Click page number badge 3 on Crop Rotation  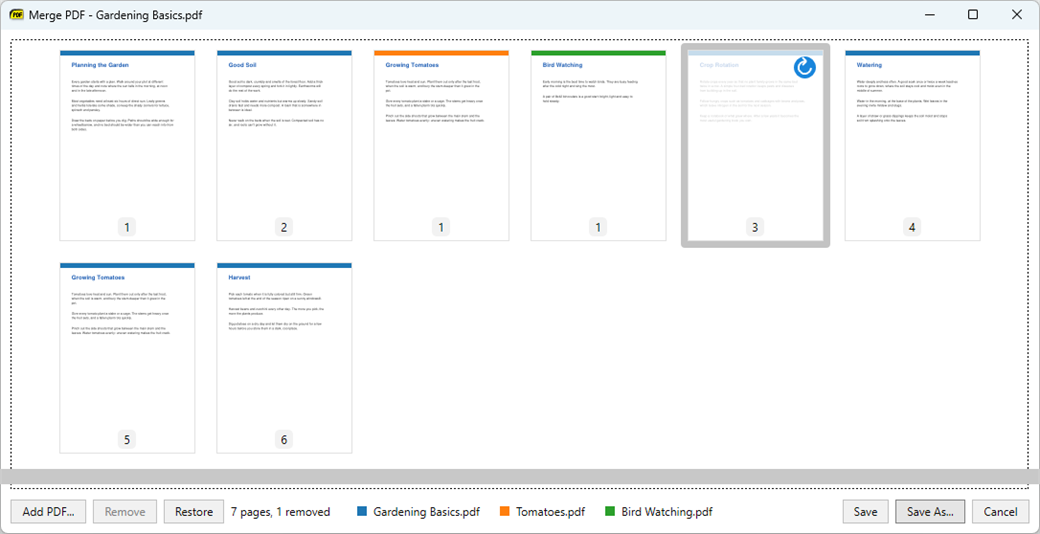(x=755, y=228)
